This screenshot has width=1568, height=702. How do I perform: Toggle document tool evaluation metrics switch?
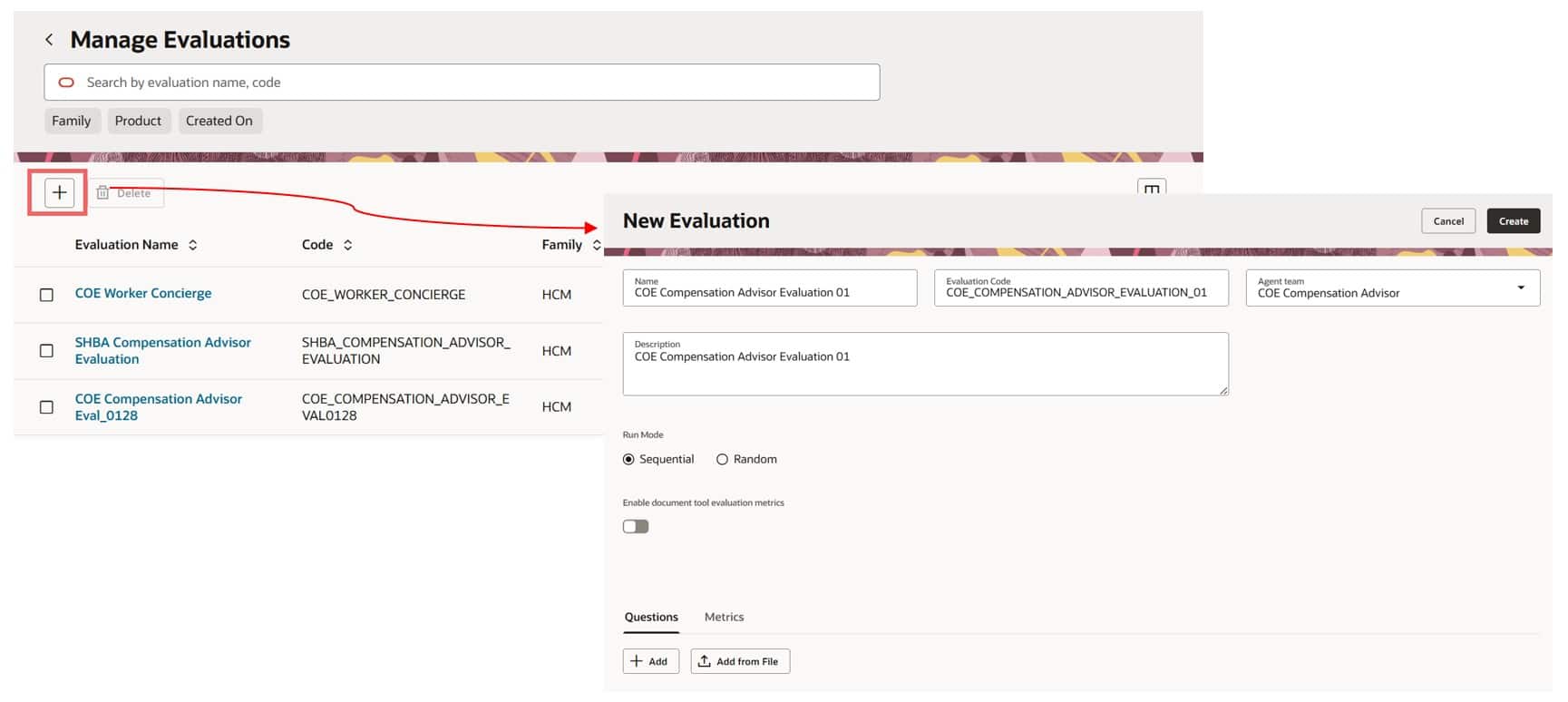coord(636,527)
